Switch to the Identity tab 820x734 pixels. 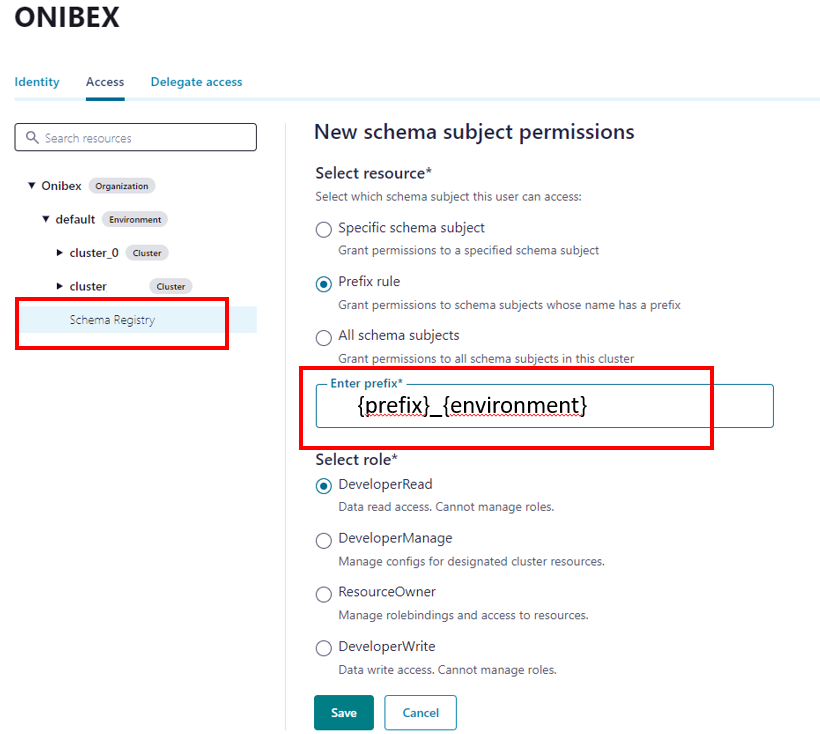tap(37, 82)
